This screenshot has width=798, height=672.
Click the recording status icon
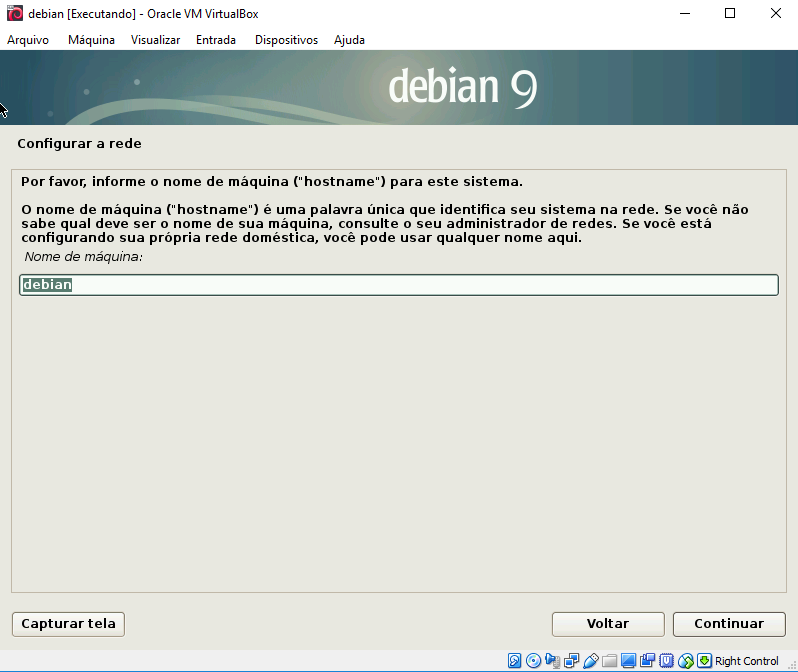point(647,661)
